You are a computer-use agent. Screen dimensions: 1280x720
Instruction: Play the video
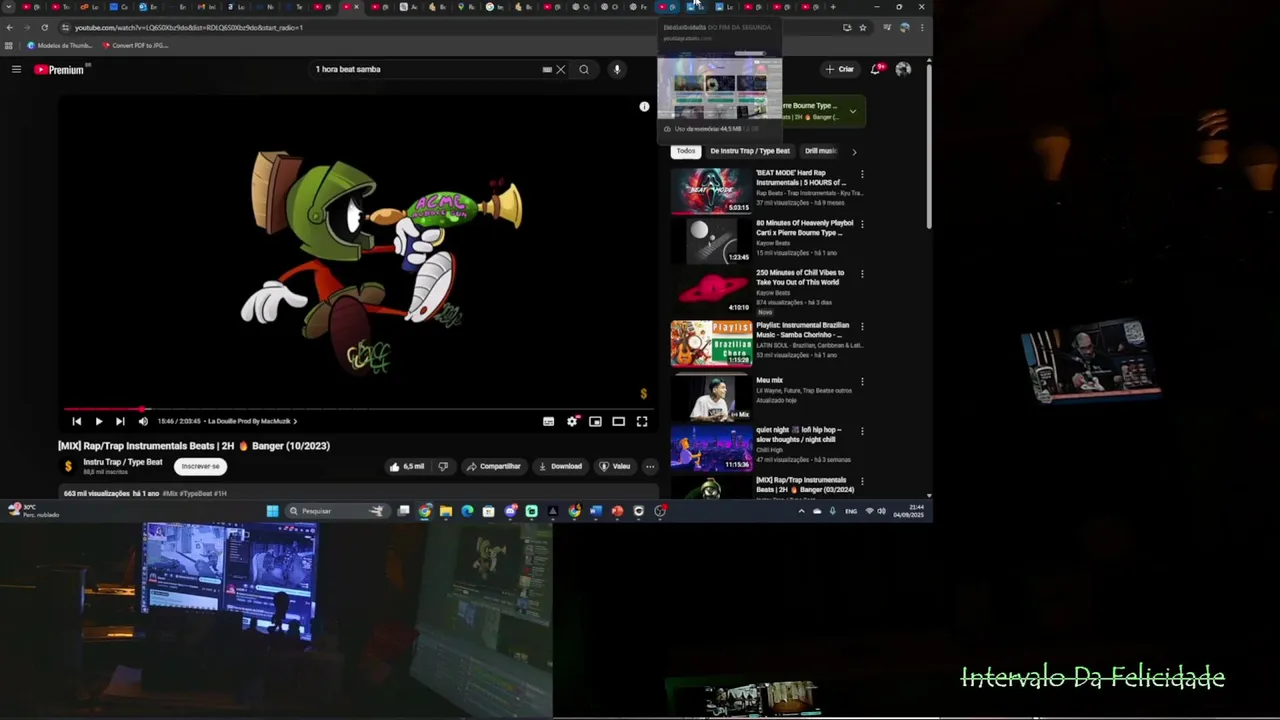click(x=98, y=421)
